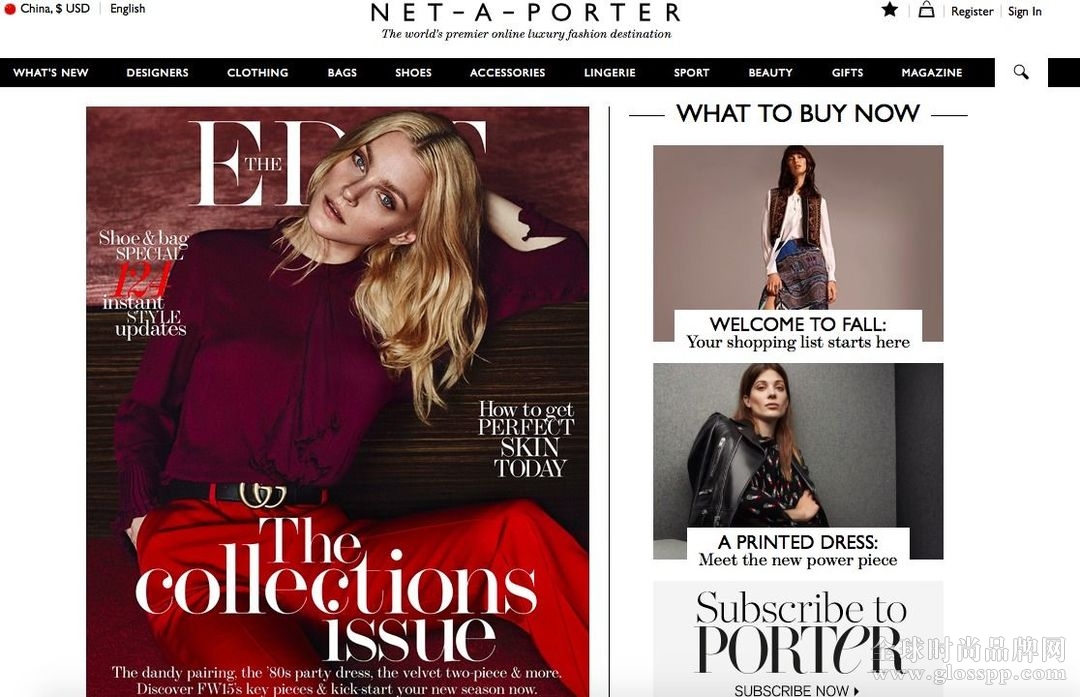Go to the Magazine section
The image size is (1080, 697).
coord(932,72)
